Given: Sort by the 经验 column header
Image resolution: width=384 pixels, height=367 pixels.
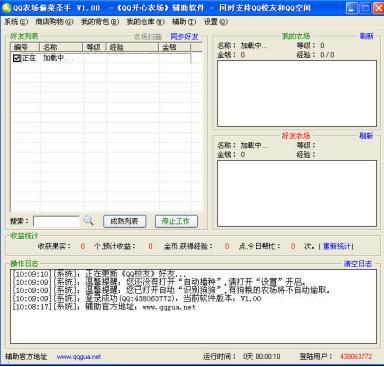Looking at the screenshot, I should pos(132,47).
